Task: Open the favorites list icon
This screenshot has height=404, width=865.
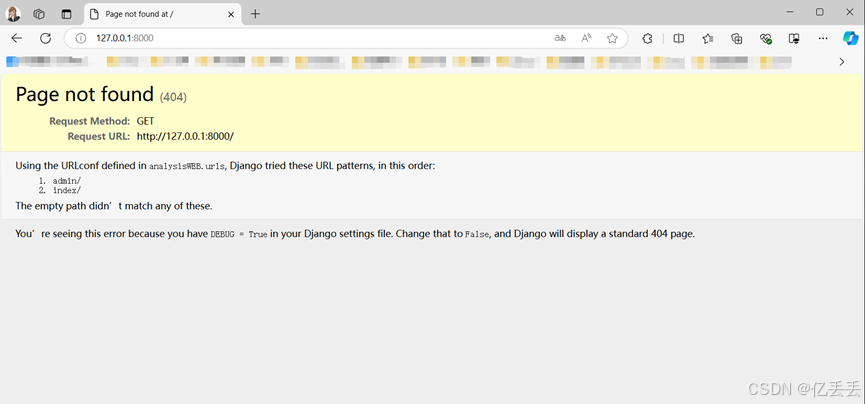Action: tap(708, 38)
